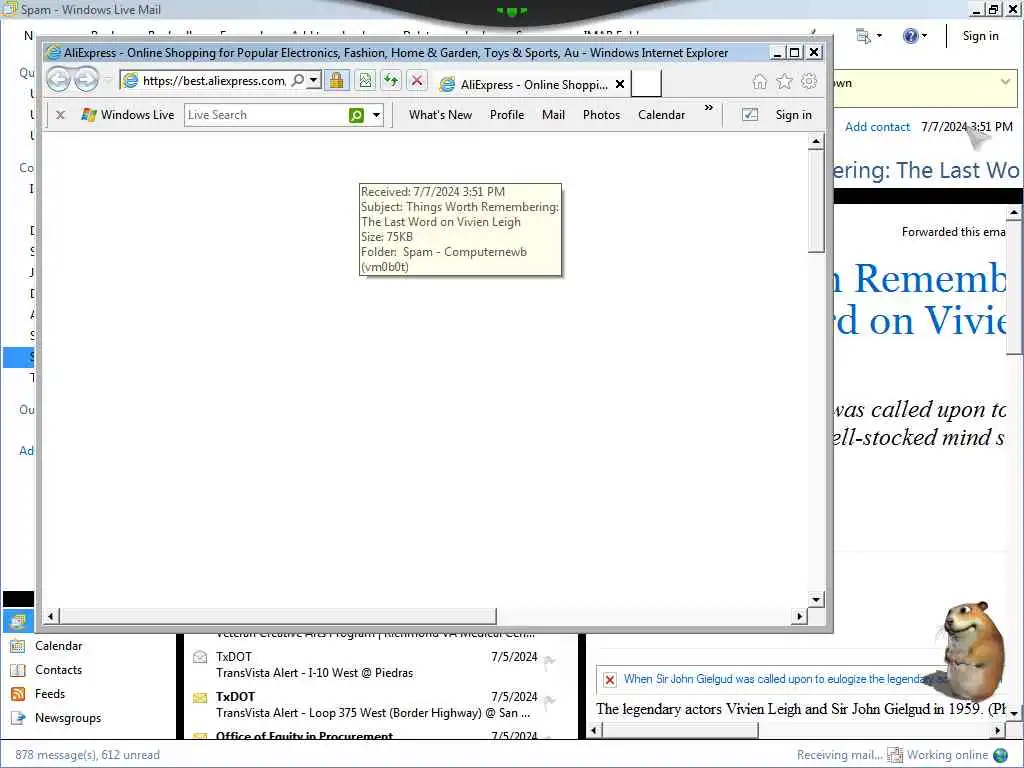
Task: Go to Internet Explorer home page
Action: tap(760, 81)
